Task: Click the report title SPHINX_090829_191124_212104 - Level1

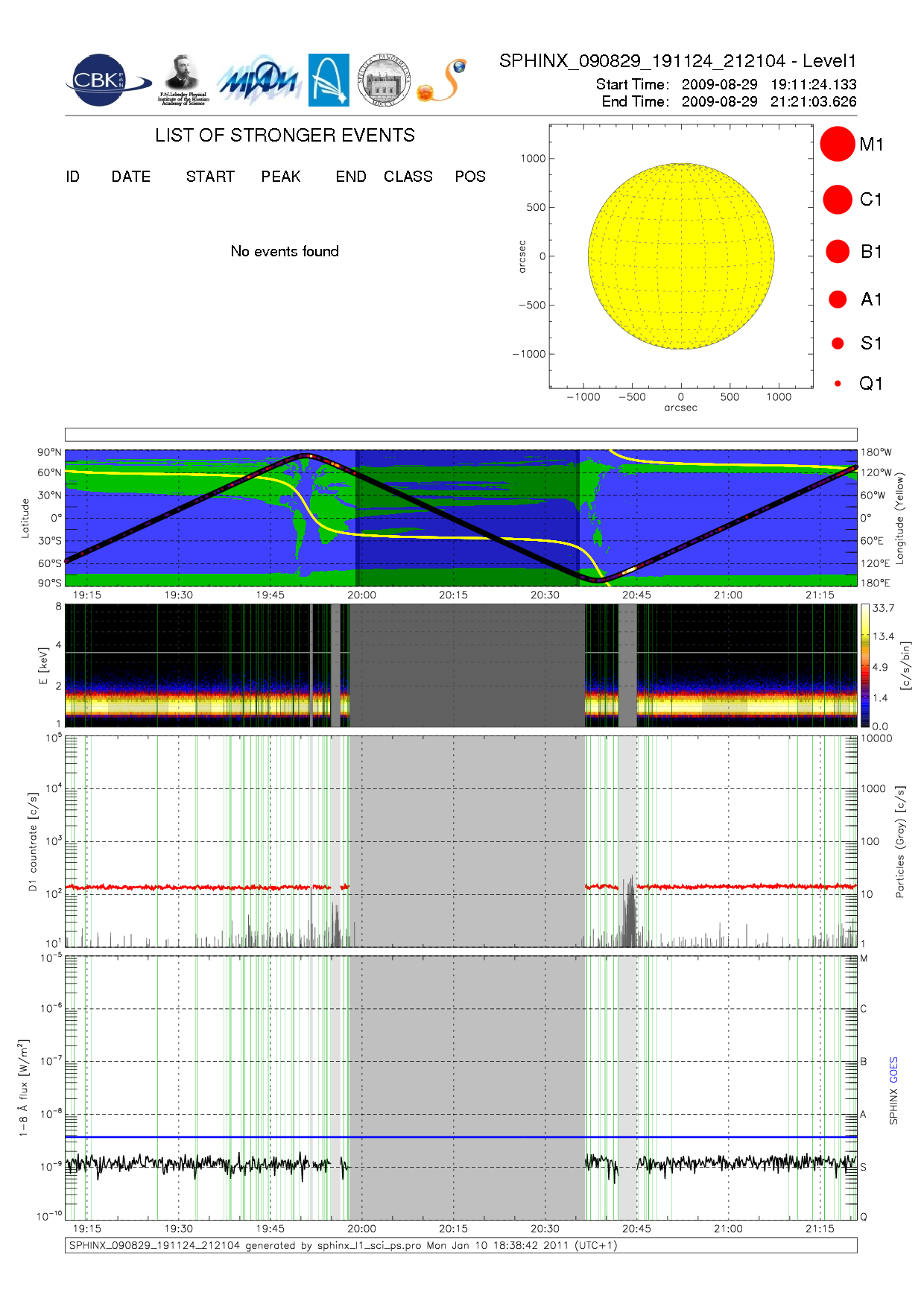Action: click(677, 61)
